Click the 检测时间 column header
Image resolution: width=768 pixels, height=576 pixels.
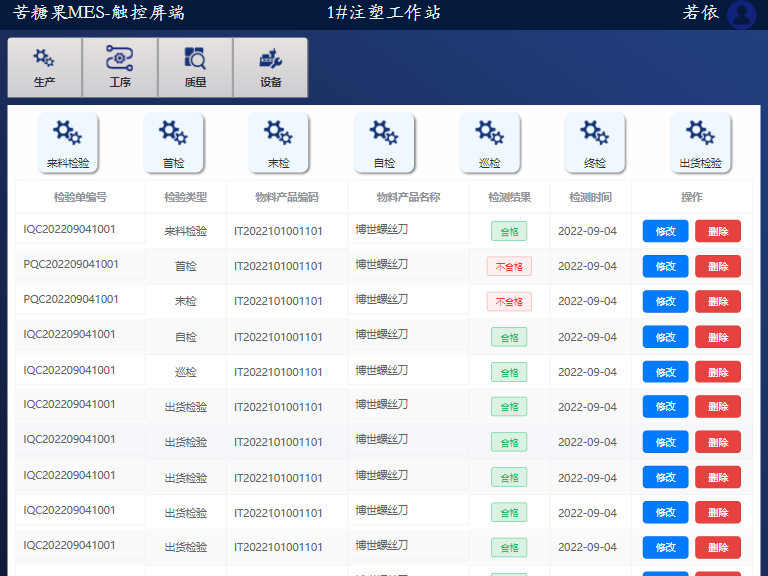pyautogui.click(x=590, y=197)
